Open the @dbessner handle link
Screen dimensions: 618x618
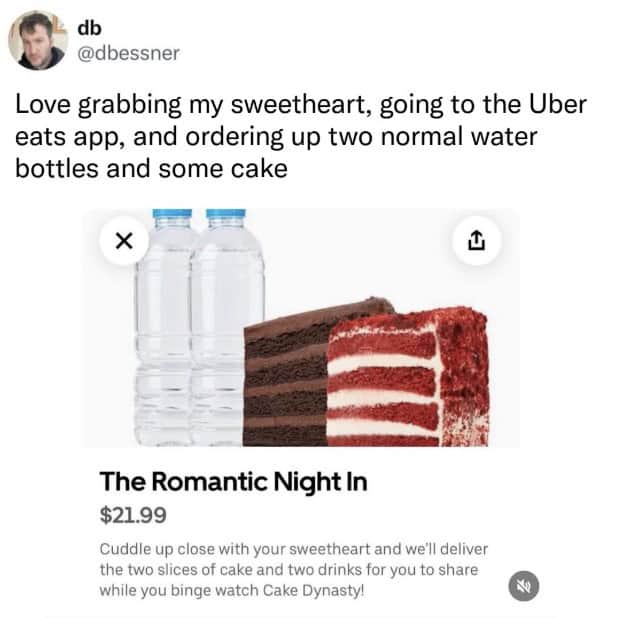point(128,53)
